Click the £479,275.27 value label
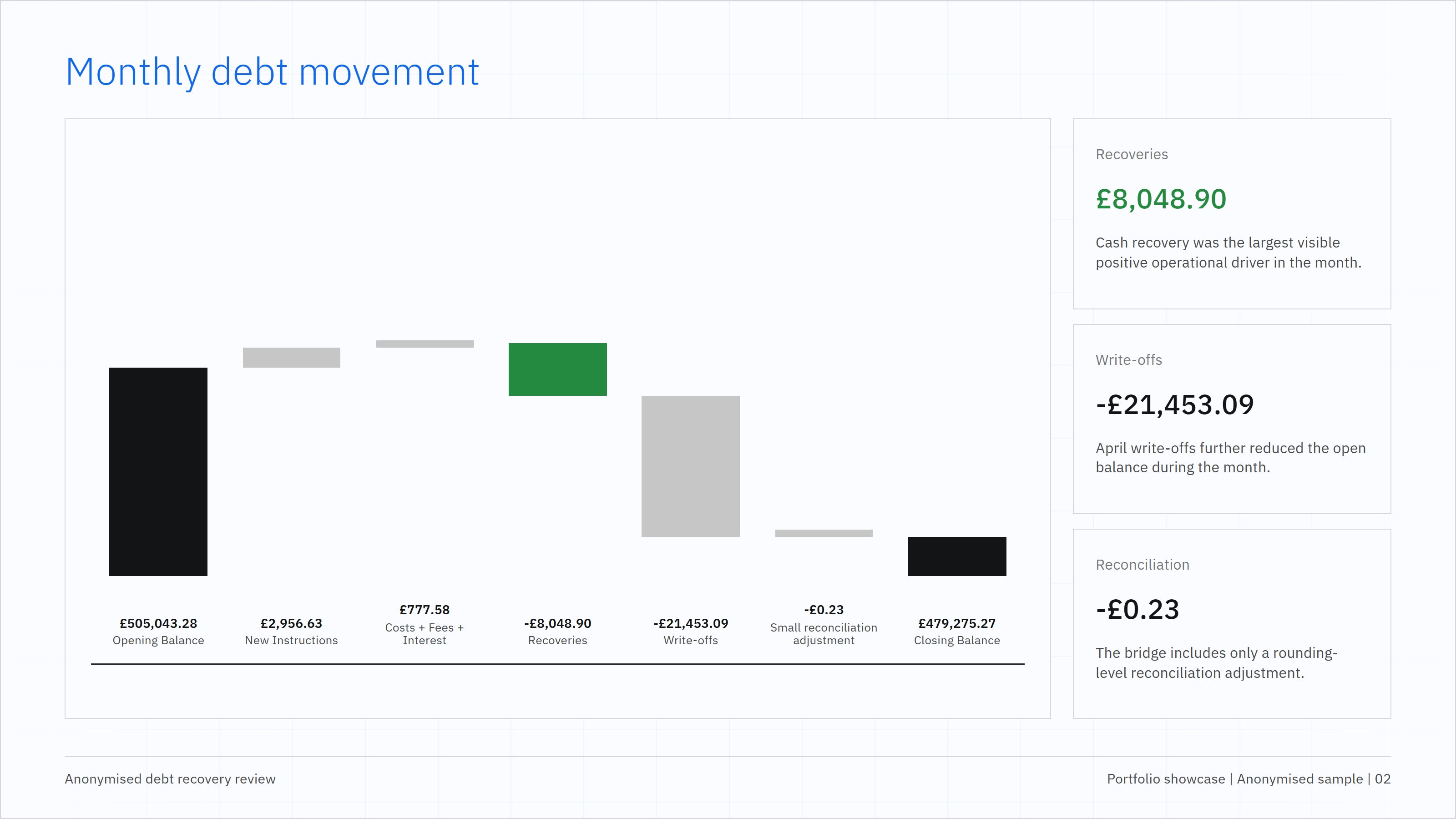This screenshot has width=1456, height=819. [957, 623]
